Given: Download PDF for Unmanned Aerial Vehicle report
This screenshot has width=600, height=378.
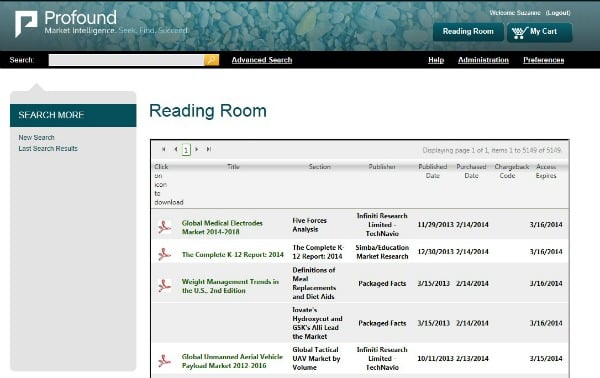Looking at the screenshot, I should [165, 361].
